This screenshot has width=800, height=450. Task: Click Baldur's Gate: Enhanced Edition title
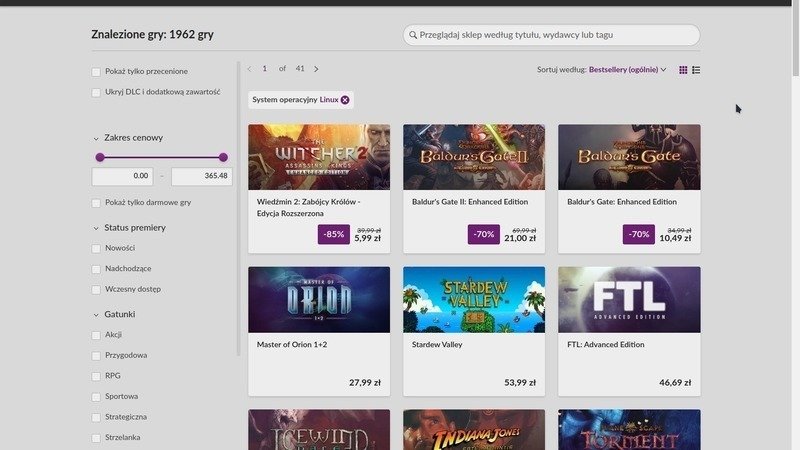pos(622,202)
